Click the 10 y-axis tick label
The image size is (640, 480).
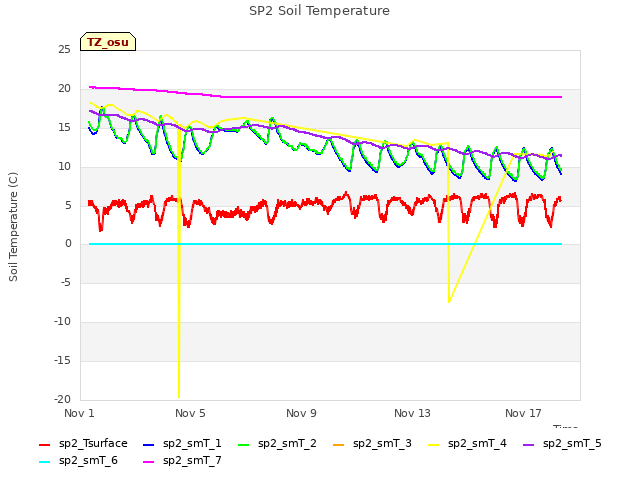[x=64, y=166]
